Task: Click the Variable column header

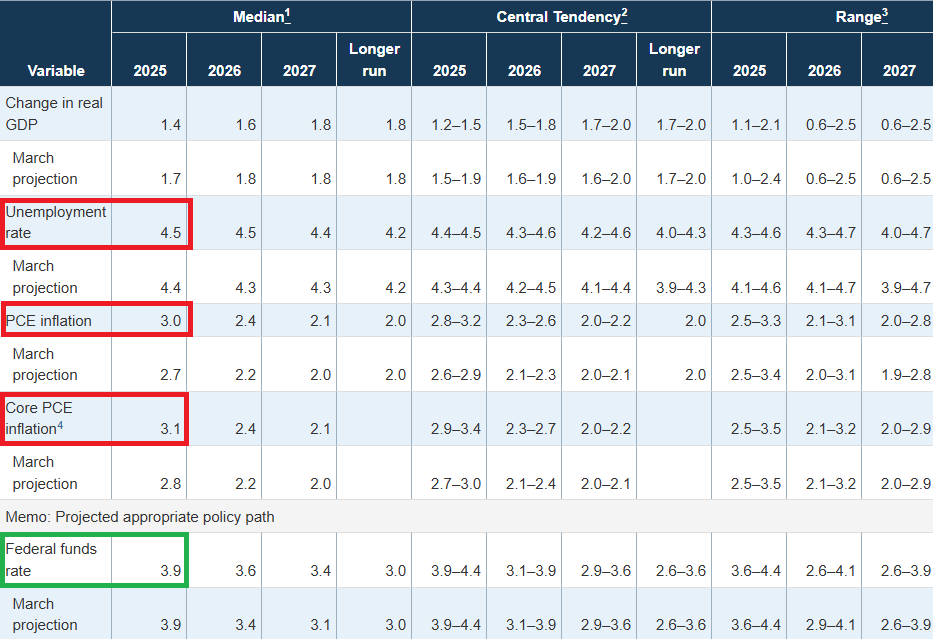Action: (56, 70)
